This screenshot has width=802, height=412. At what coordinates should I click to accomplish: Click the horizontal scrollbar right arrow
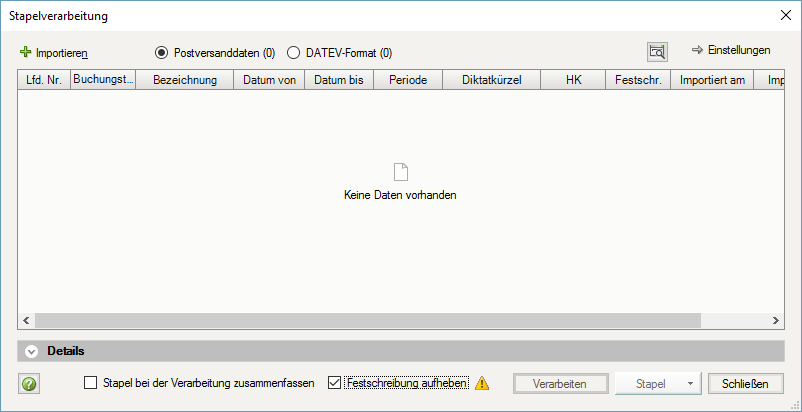[x=775, y=321]
